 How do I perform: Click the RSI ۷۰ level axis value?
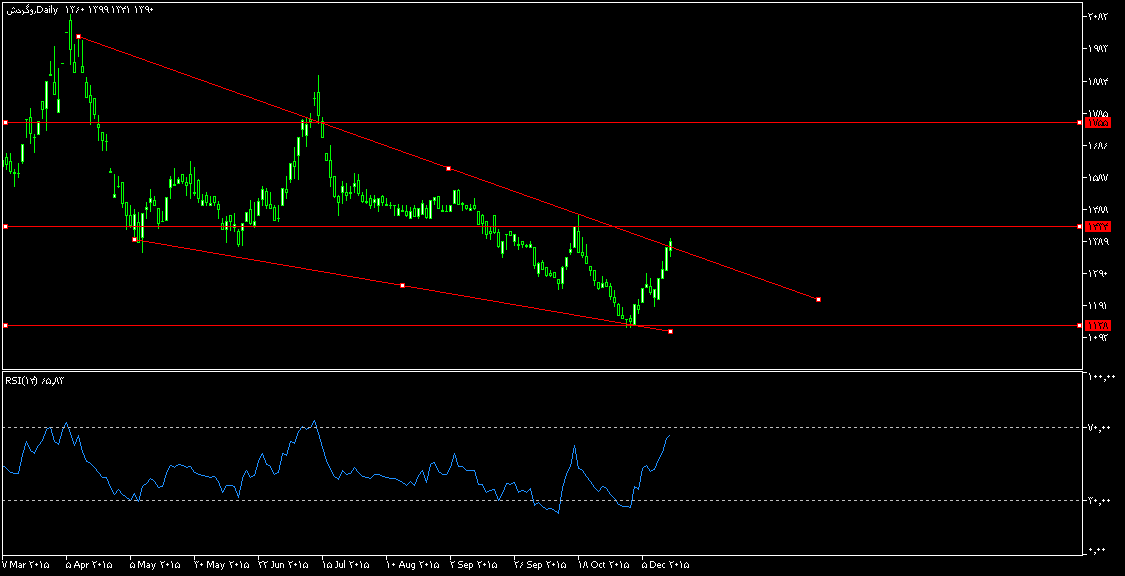point(1101,428)
